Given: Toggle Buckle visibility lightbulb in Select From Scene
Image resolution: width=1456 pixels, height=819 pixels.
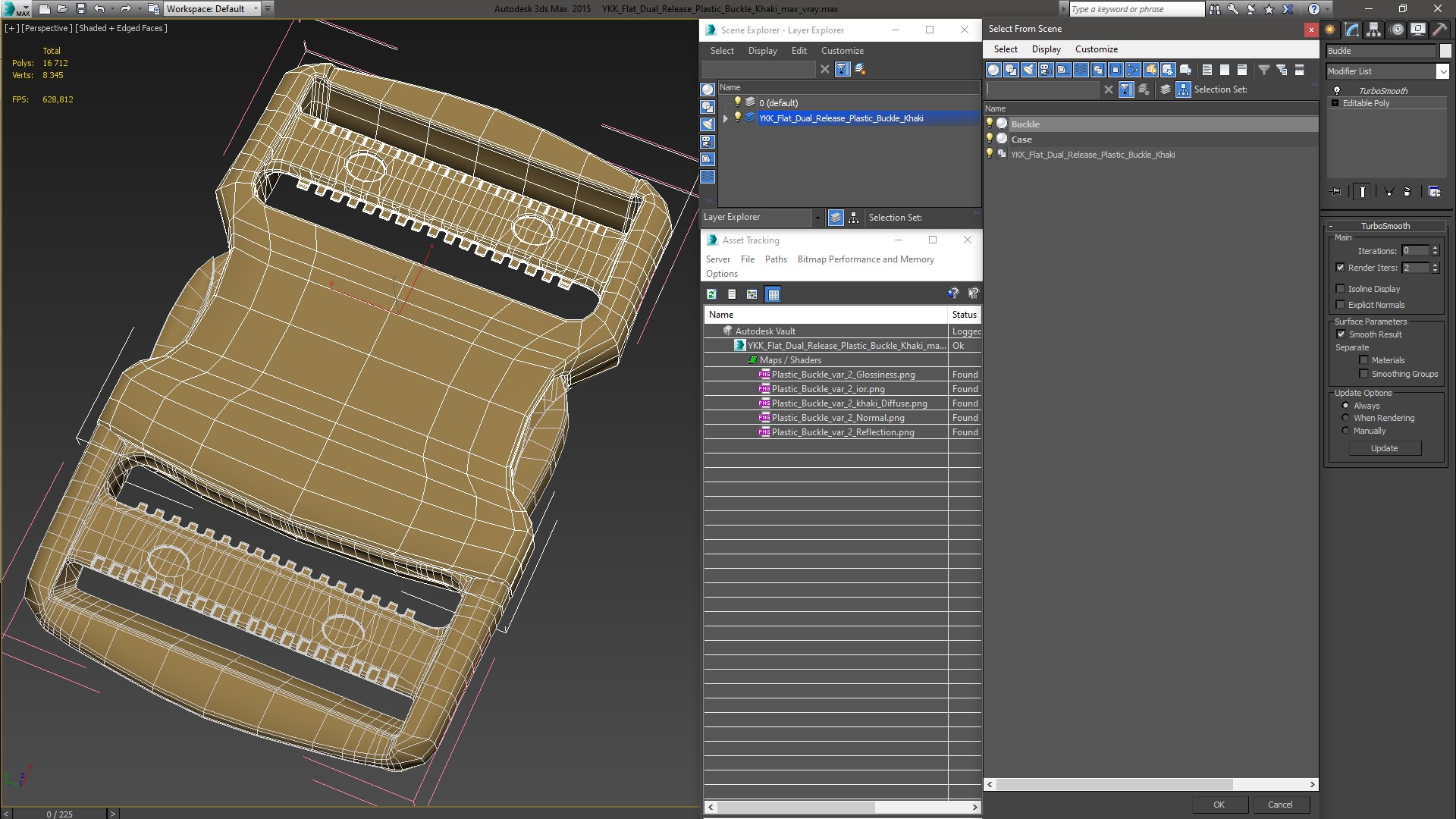Looking at the screenshot, I should click(989, 124).
